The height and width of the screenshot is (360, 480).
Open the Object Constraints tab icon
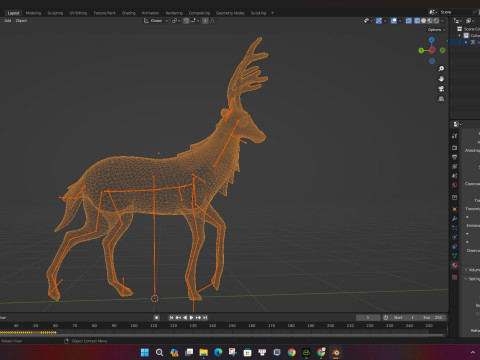(454, 247)
